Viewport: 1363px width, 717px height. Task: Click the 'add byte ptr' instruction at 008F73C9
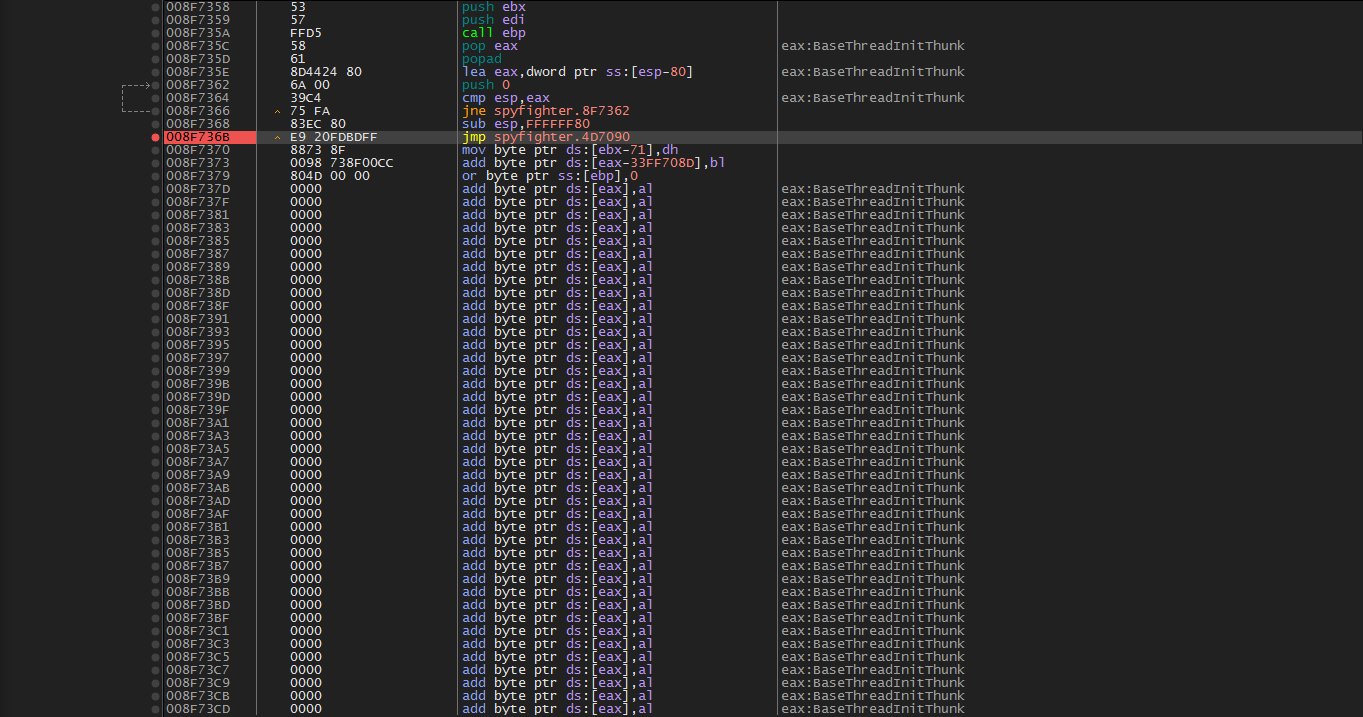(557, 683)
